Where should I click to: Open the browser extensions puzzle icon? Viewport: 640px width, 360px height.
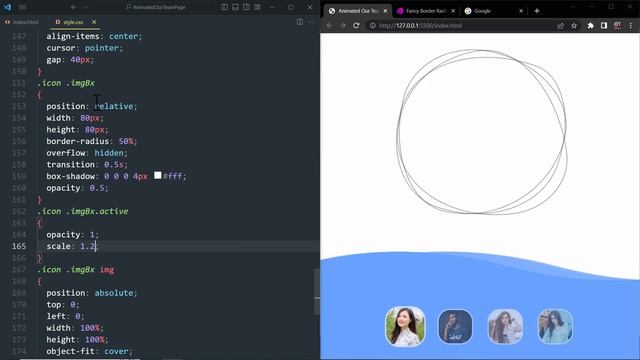(x=590, y=25)
